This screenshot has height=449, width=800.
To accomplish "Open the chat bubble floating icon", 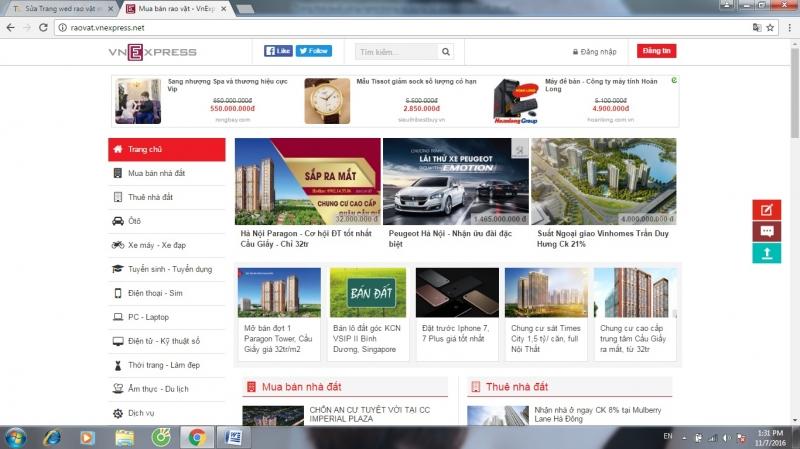I will click(x=766, y=232).
